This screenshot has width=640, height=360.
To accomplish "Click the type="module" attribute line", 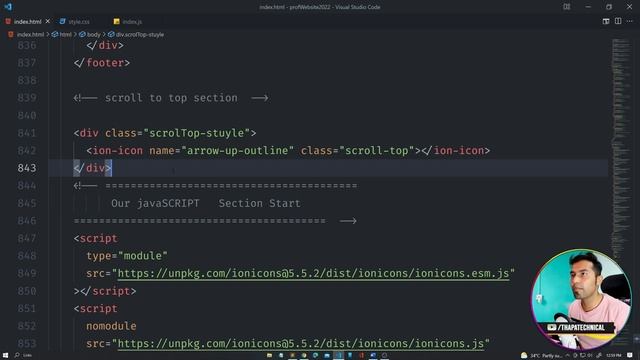I will (127, 256).
